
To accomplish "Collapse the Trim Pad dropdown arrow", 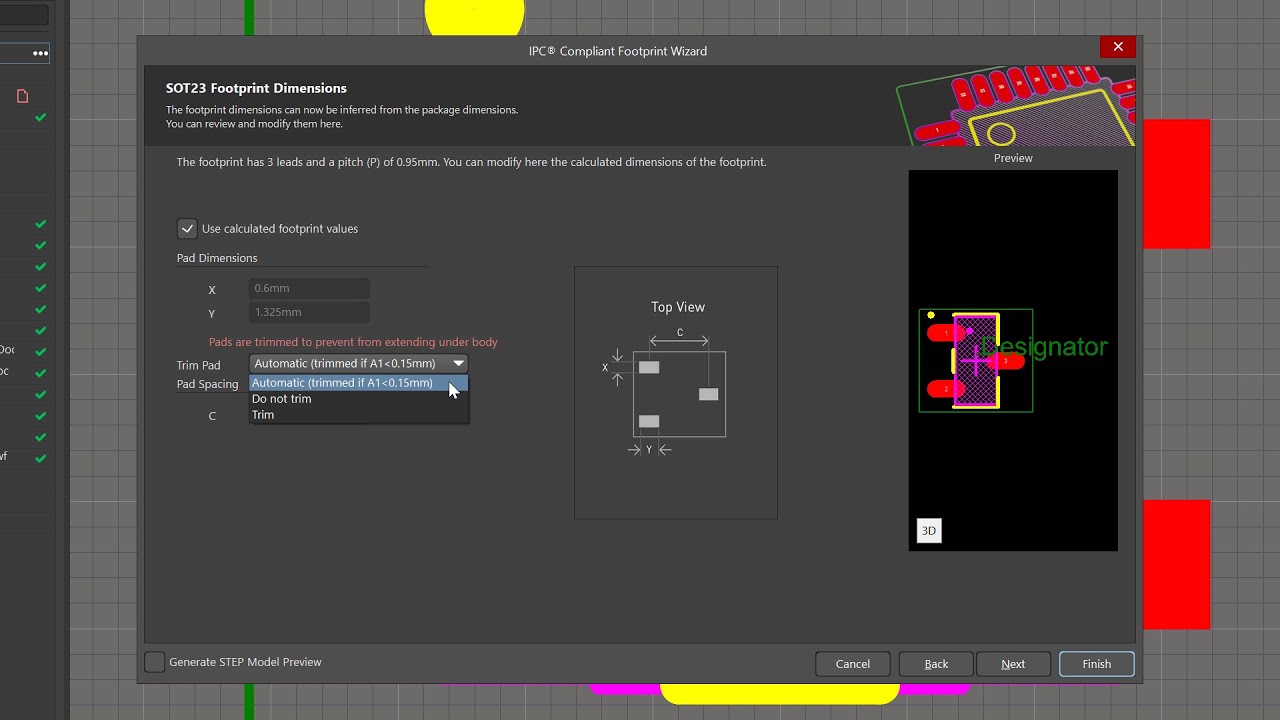I will (x=458, y=364).
